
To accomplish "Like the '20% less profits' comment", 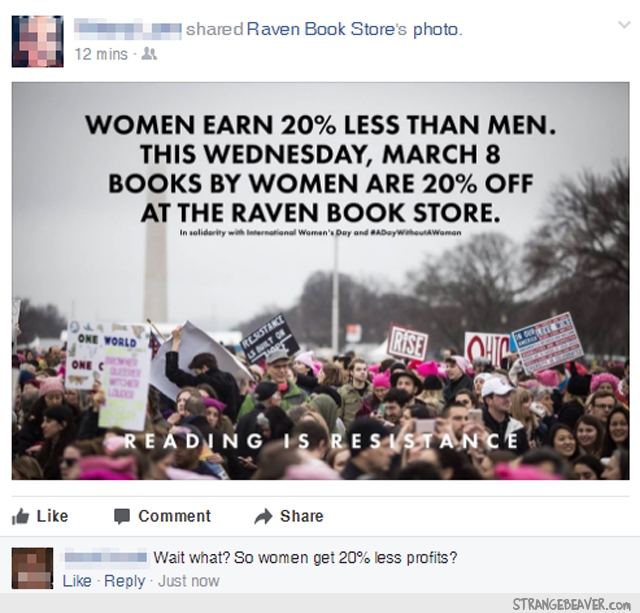I will coord(77,581).
